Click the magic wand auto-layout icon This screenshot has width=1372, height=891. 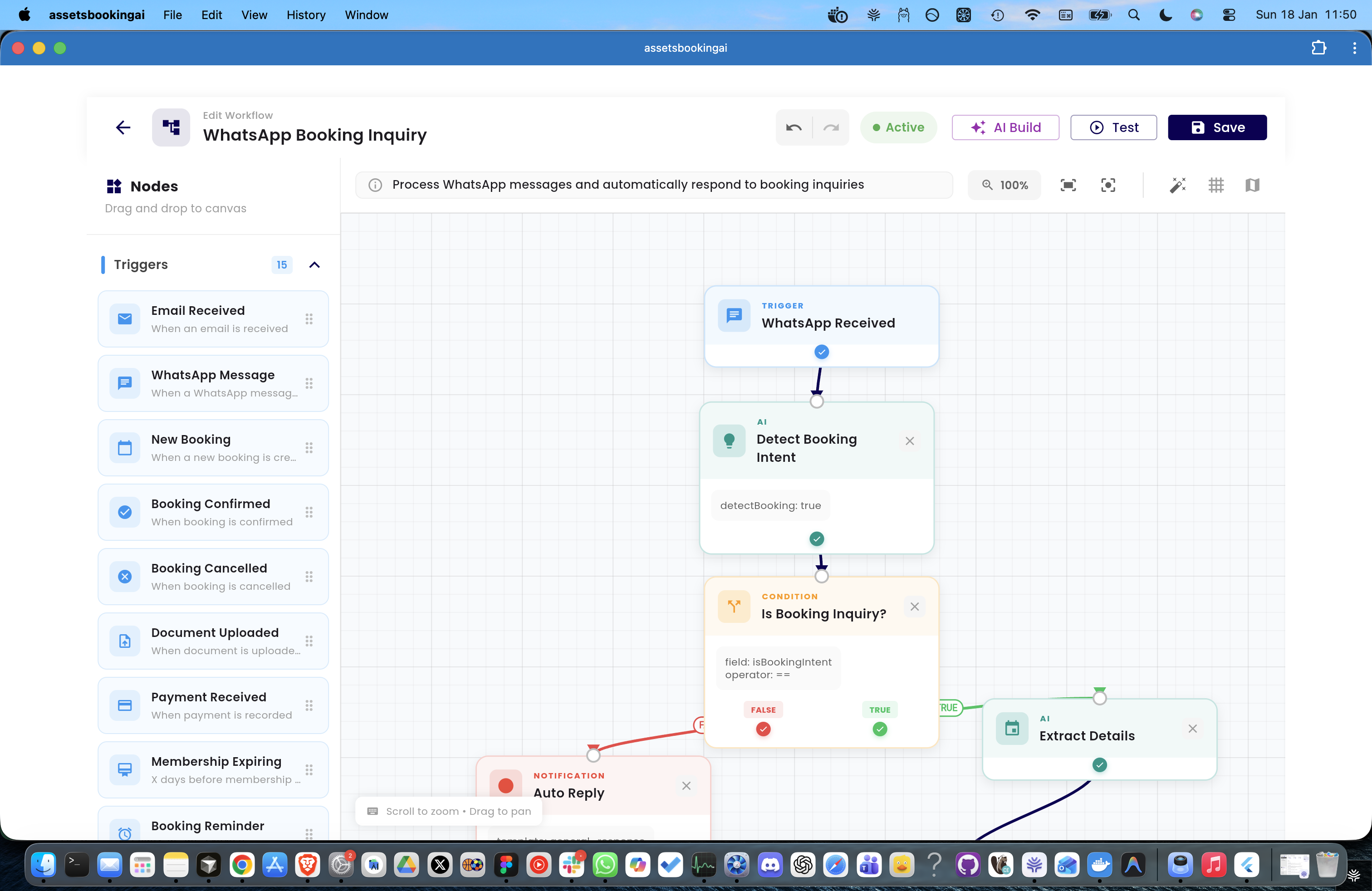[1177, 185]
